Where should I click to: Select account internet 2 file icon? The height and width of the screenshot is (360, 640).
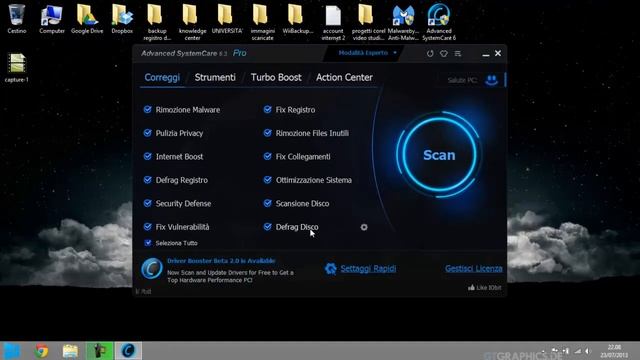(333, 22)
